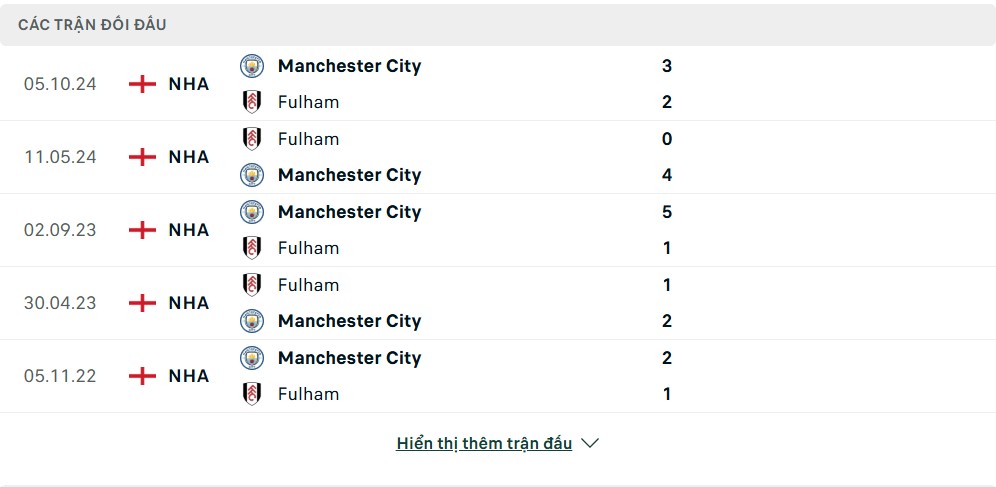The width and height of the screenshot is (996, 487).
Task: Click England flag icon for 02.09.23 match
Action: [x=142, y=230]
